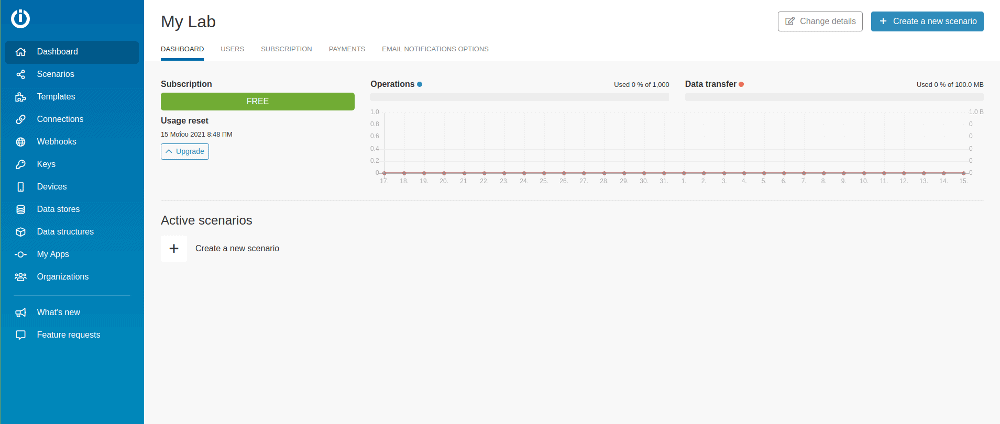Click the My Lab heading
This screenshot has width=1000, height=424.
[188, 22]
